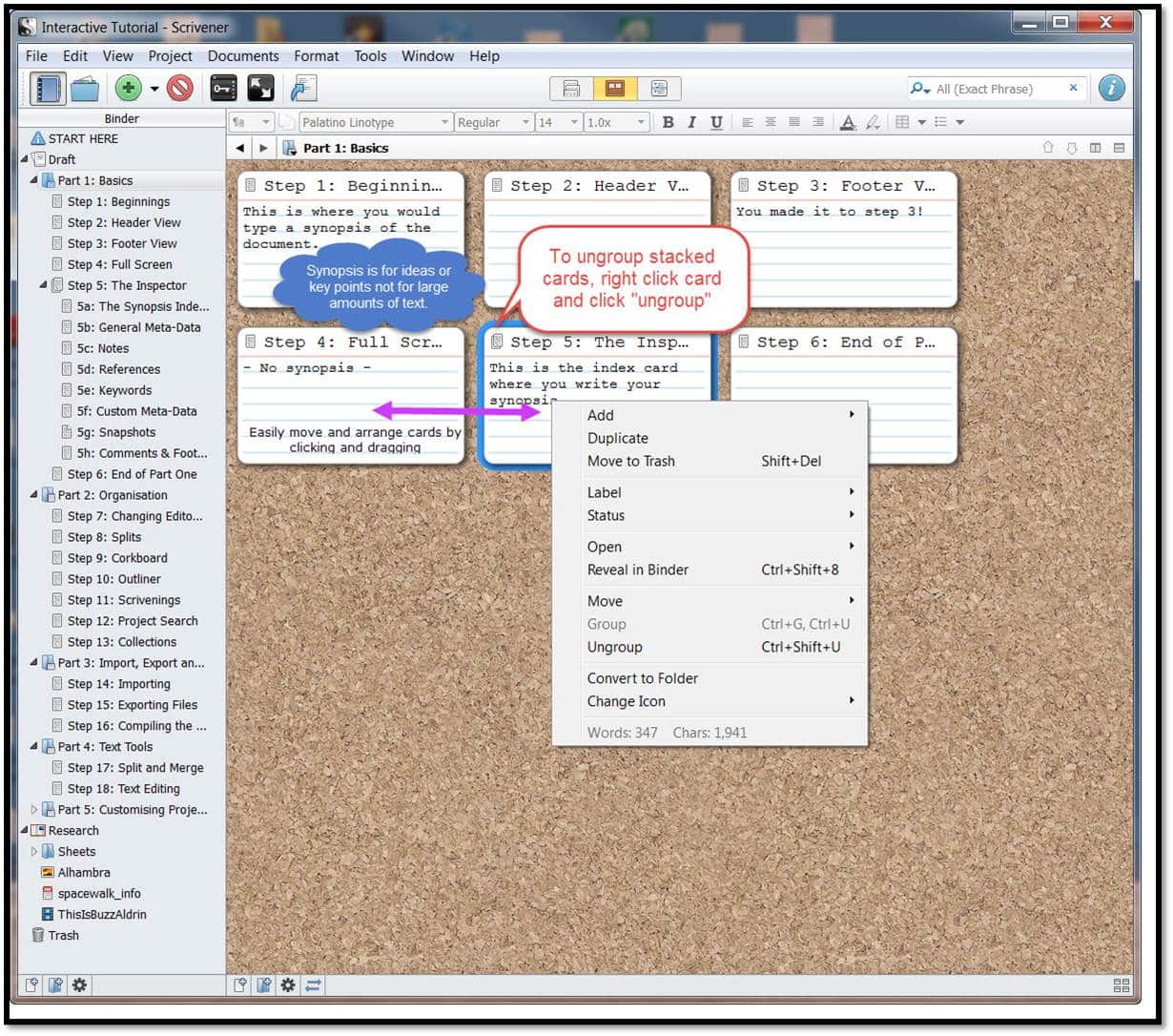Screen dimensions: 1173x1036
Task: Select the Alhambra image in Research
Action: click(75, 873)
